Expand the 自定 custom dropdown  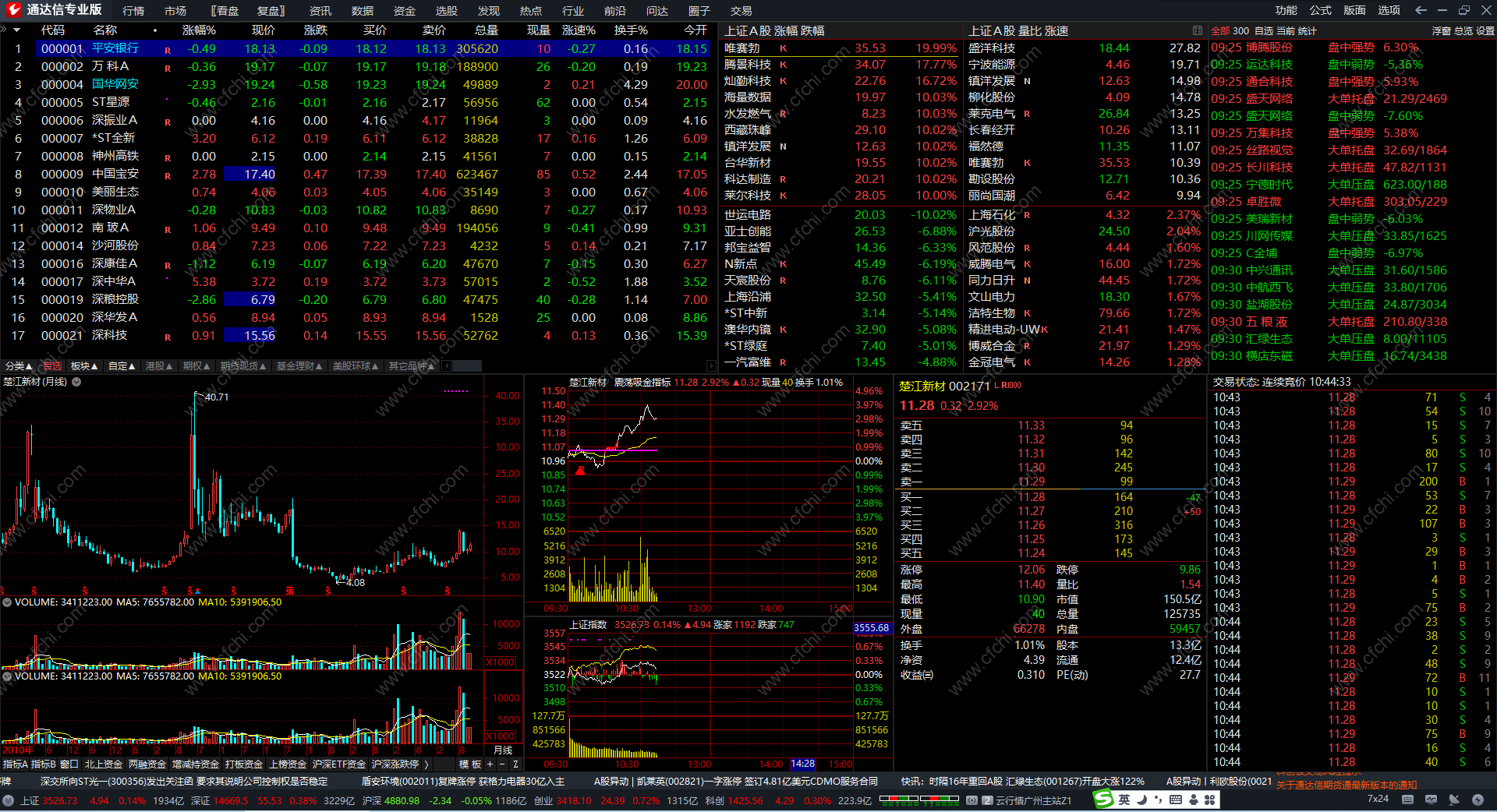pos(122,366)
